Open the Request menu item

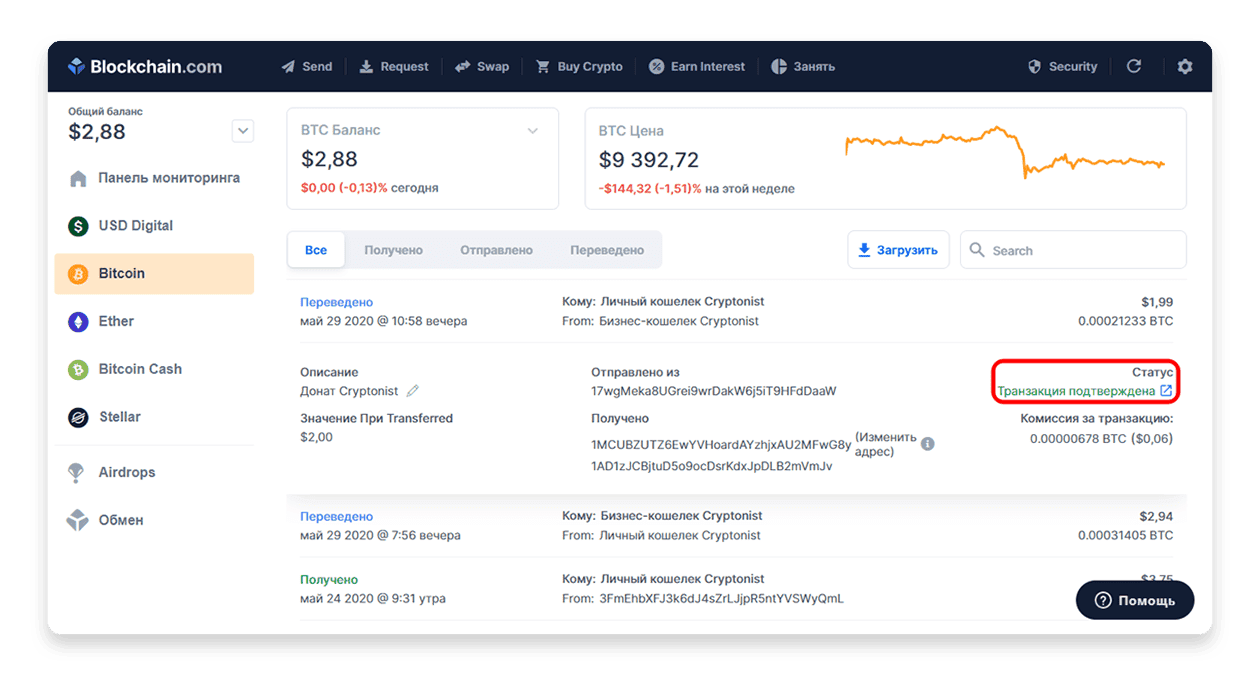point(394,67)
